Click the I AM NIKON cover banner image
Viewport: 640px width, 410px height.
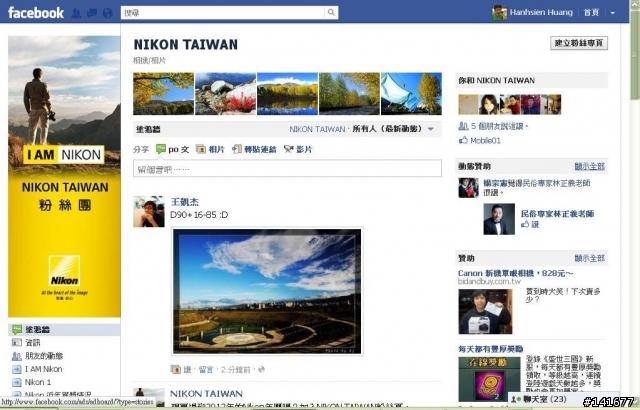click(64, 176)
